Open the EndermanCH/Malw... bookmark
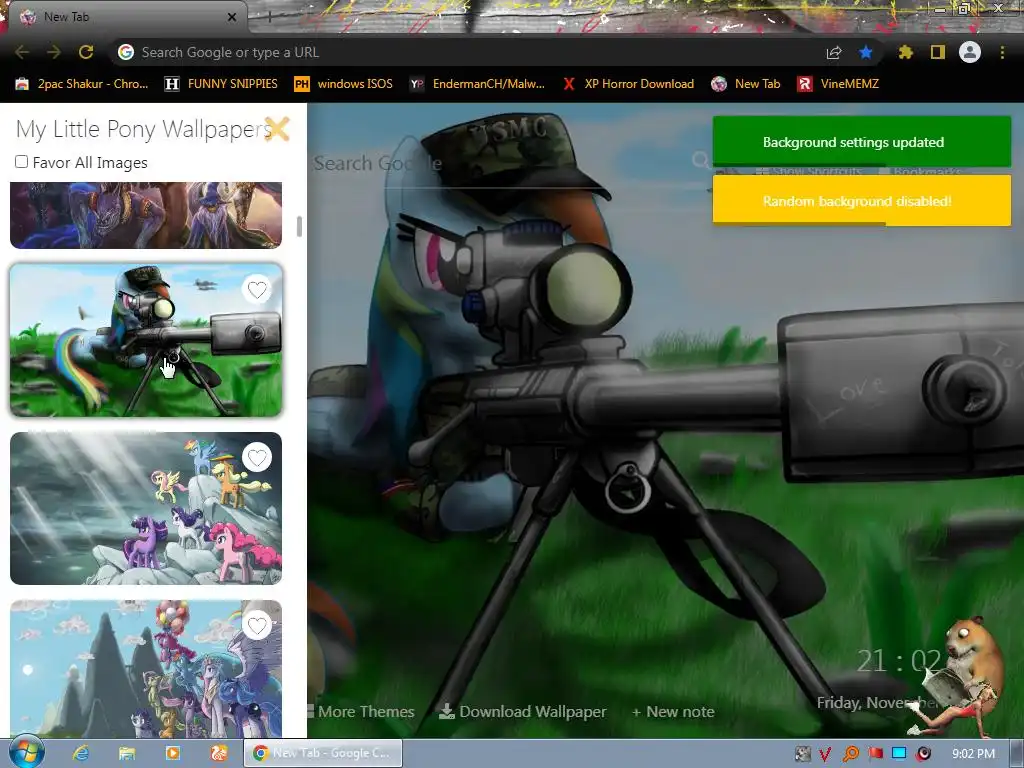The image size is (1024, 768). pos(477,84)
